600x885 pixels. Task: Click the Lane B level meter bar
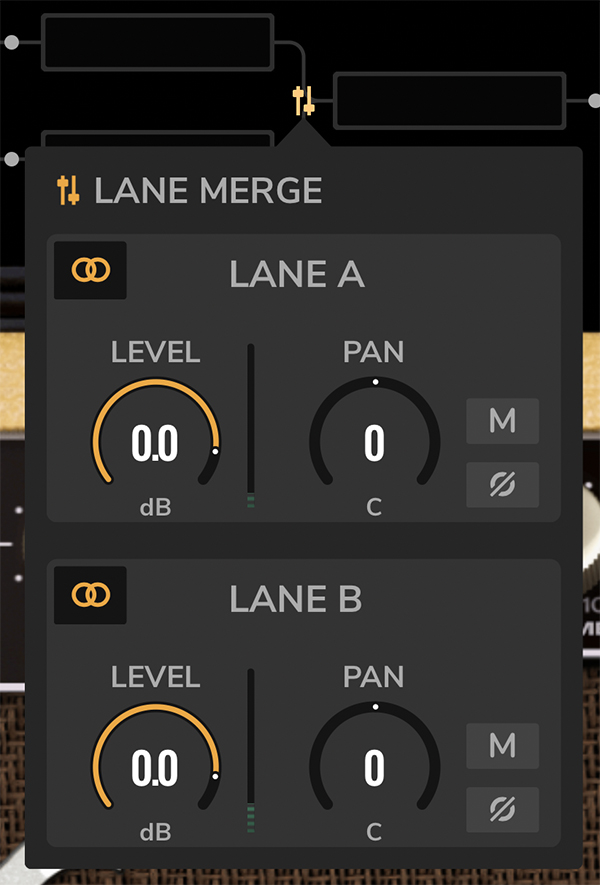click(251, 752)
